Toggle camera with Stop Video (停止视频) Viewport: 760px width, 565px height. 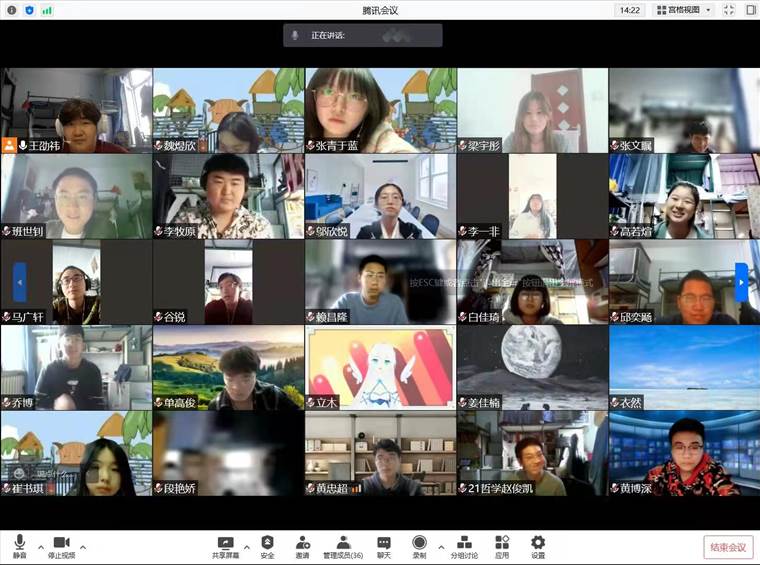click(61, 546)
